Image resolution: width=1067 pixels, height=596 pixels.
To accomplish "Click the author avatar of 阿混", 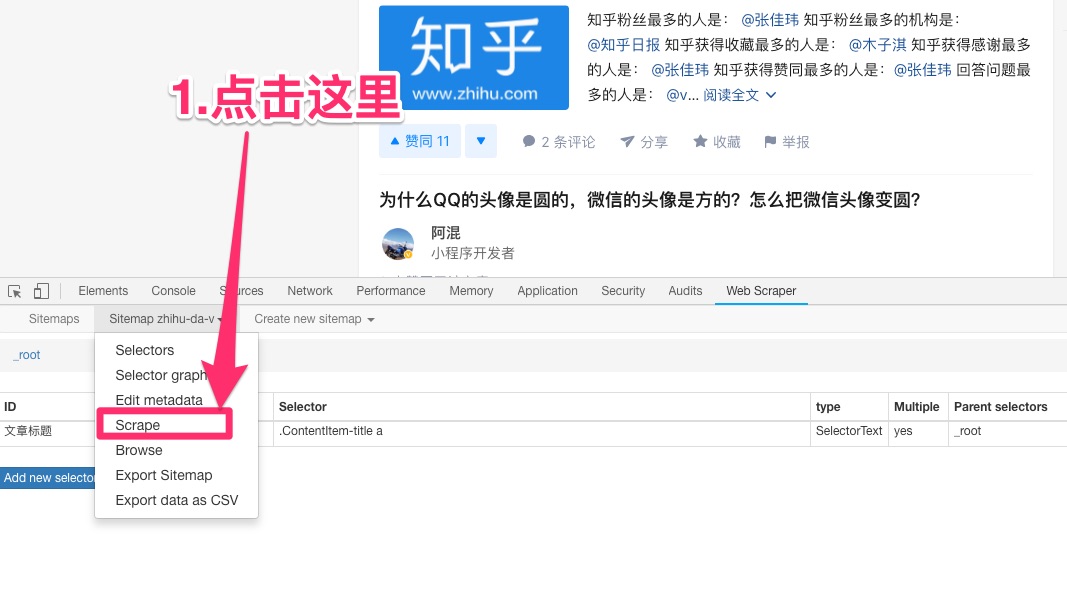I will (398, 244).
